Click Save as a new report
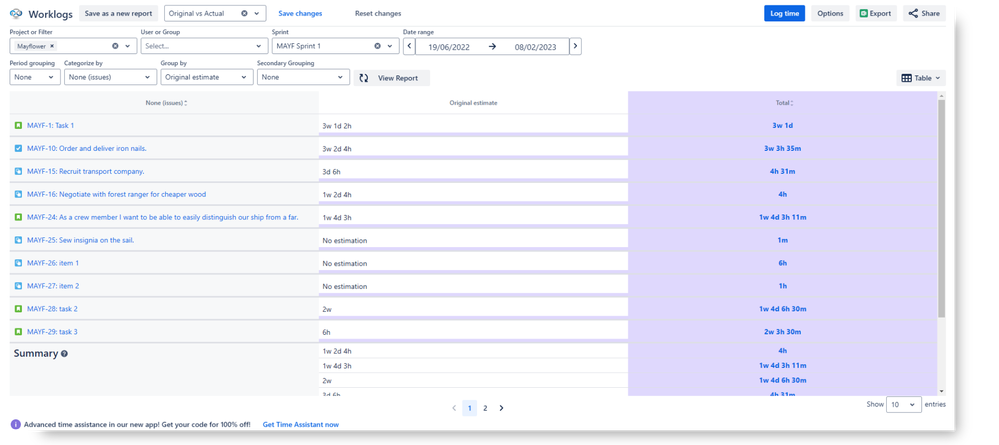The height and width of the screenshot is (445, 999). pyautogui.click(x=119, y=13)
